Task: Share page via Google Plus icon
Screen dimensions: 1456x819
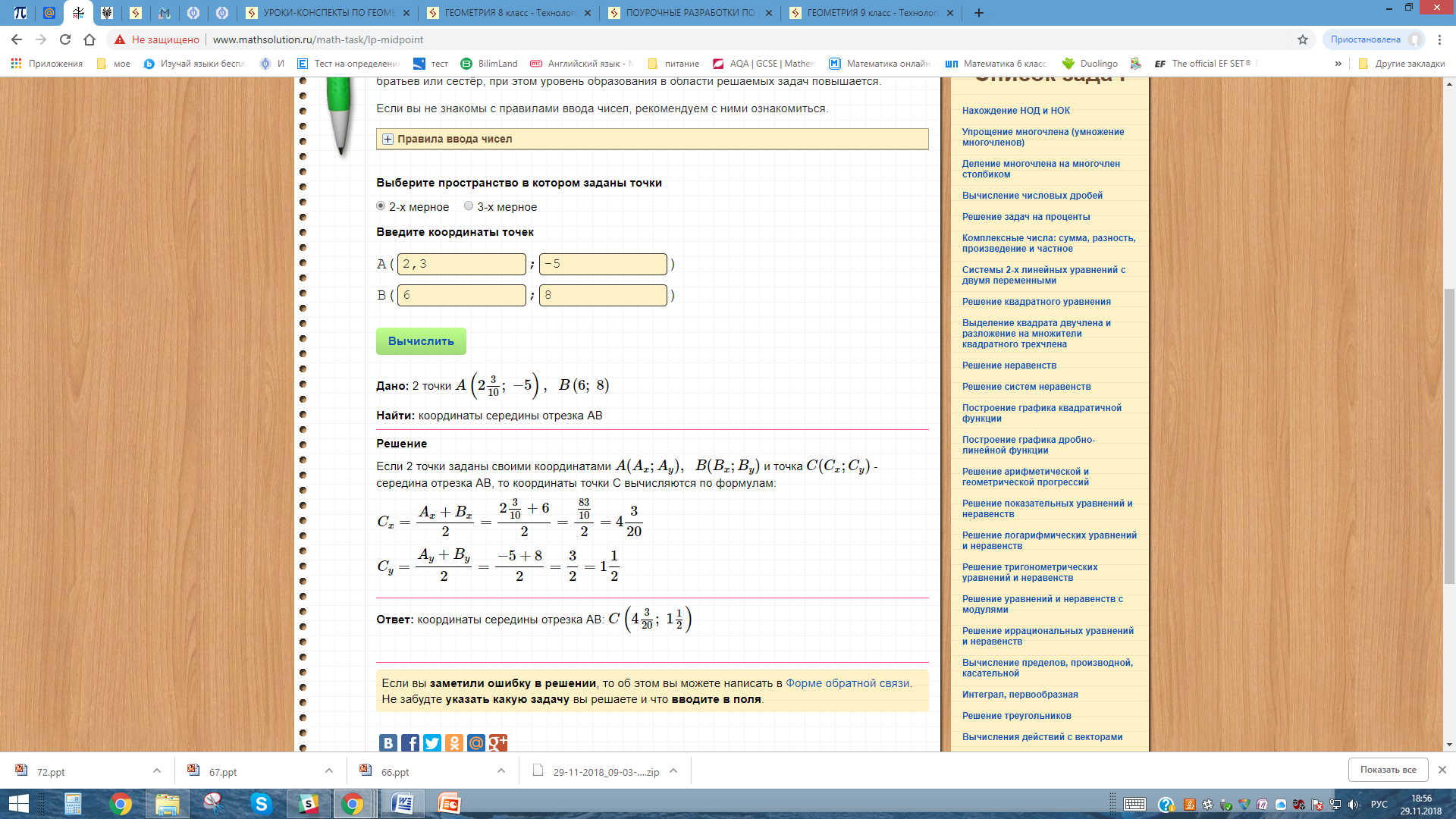Action: (x=497, y=742)
